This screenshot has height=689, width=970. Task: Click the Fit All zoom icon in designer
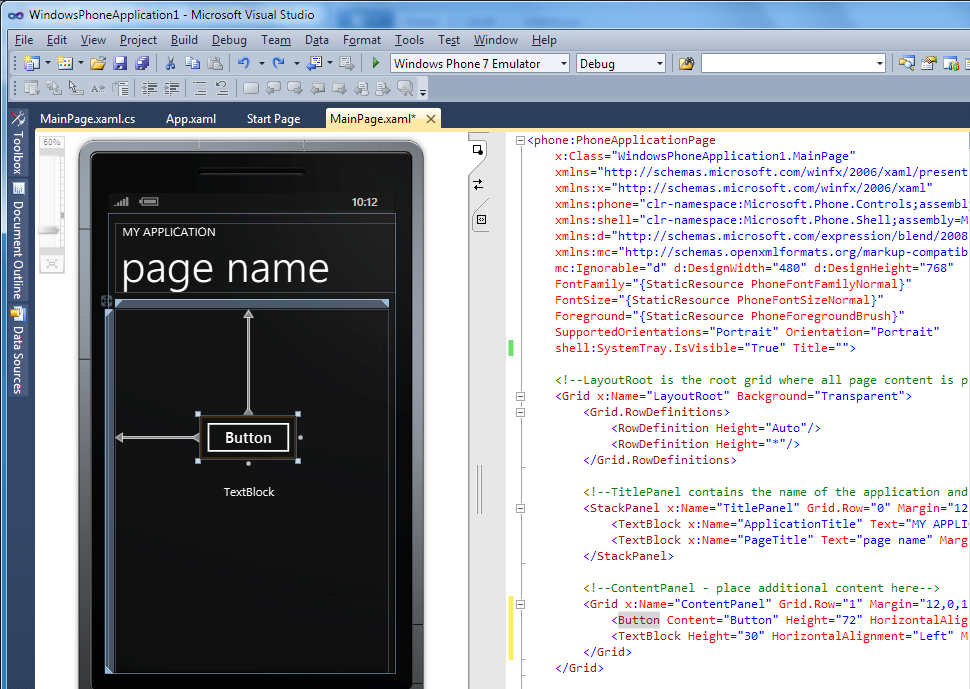tap(52, 264)
